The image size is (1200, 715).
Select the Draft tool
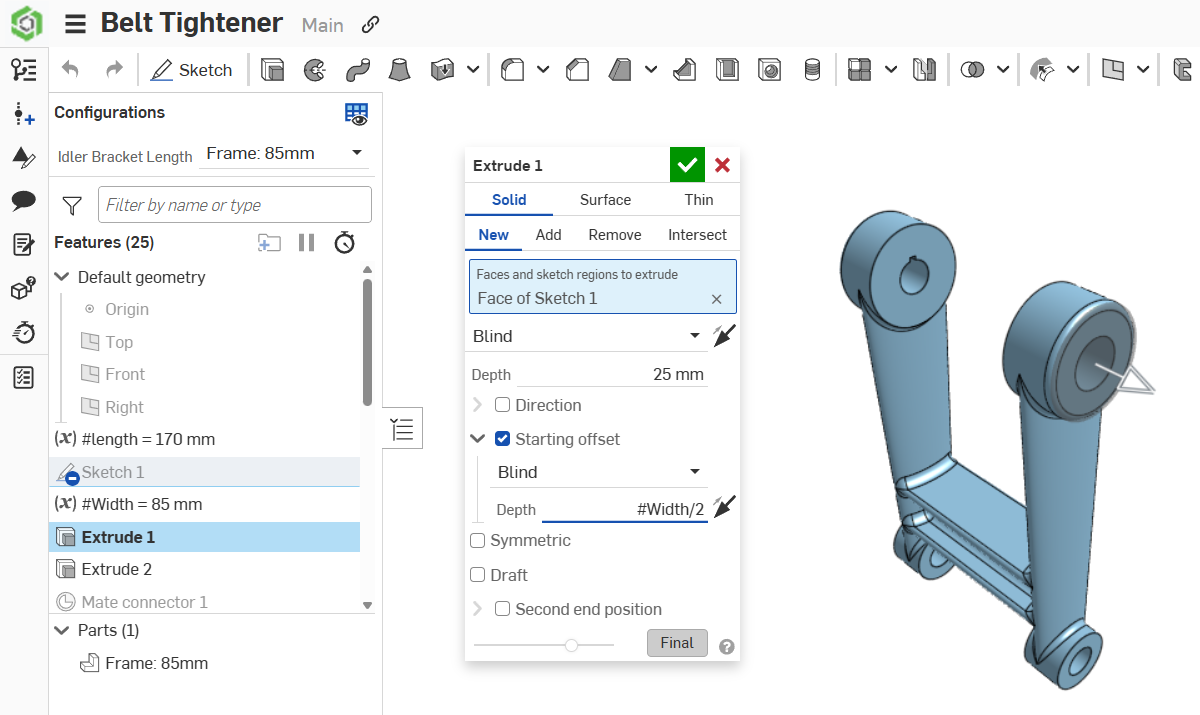pyautogui.click(x=621, y=70)
